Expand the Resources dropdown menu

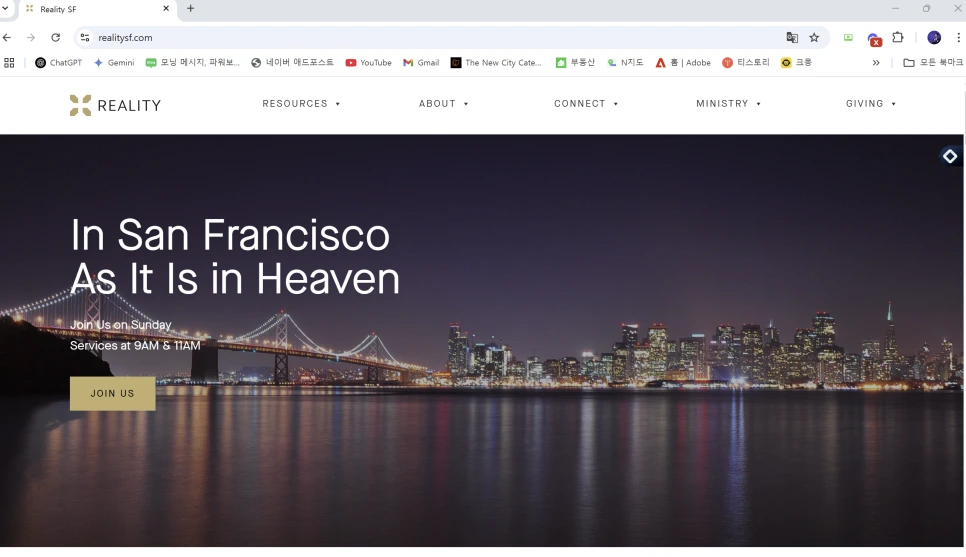pyautogui.click(x=301, y=104)
